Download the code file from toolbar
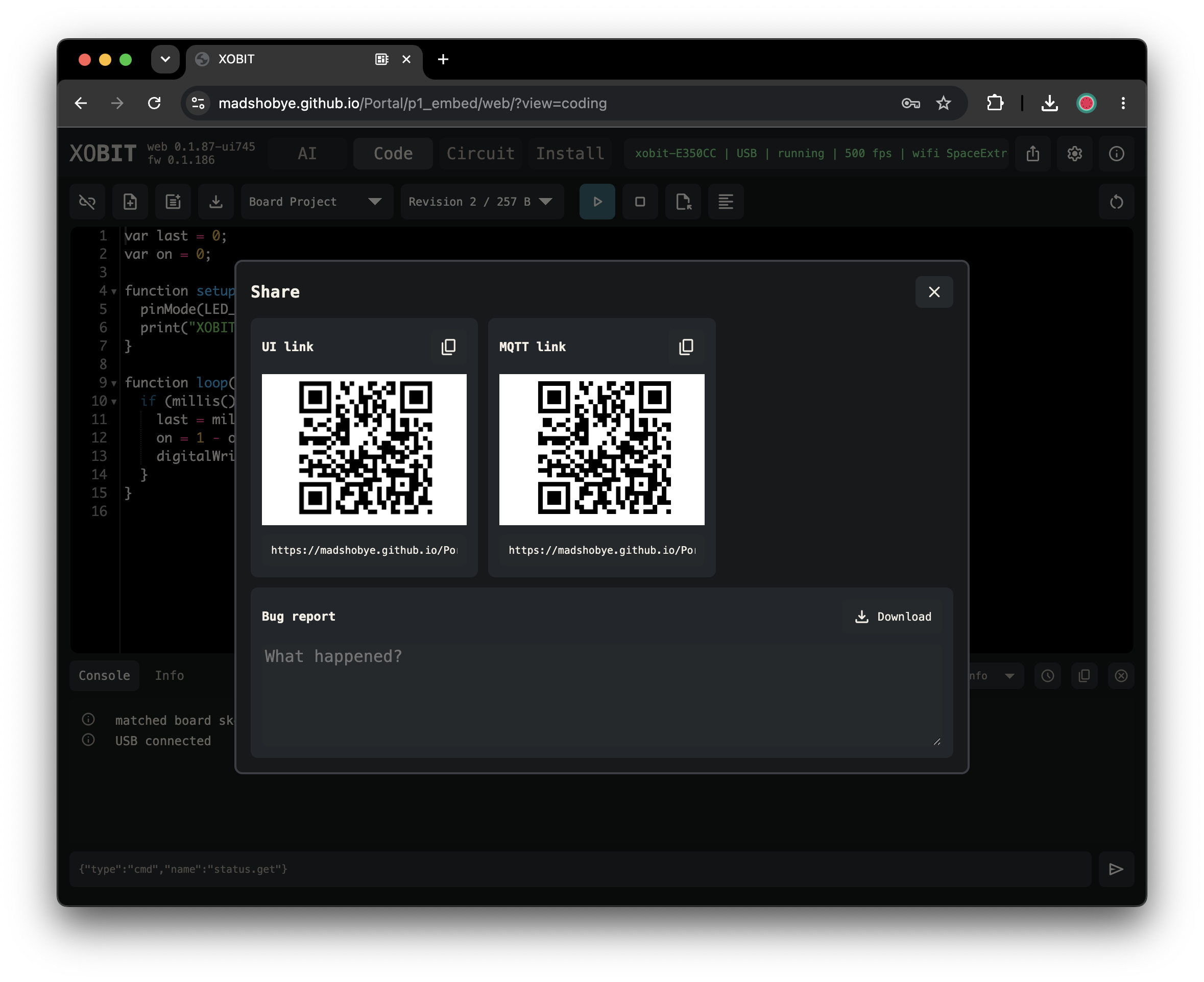The image size is (1204, 982). click(x=216, y=202)
